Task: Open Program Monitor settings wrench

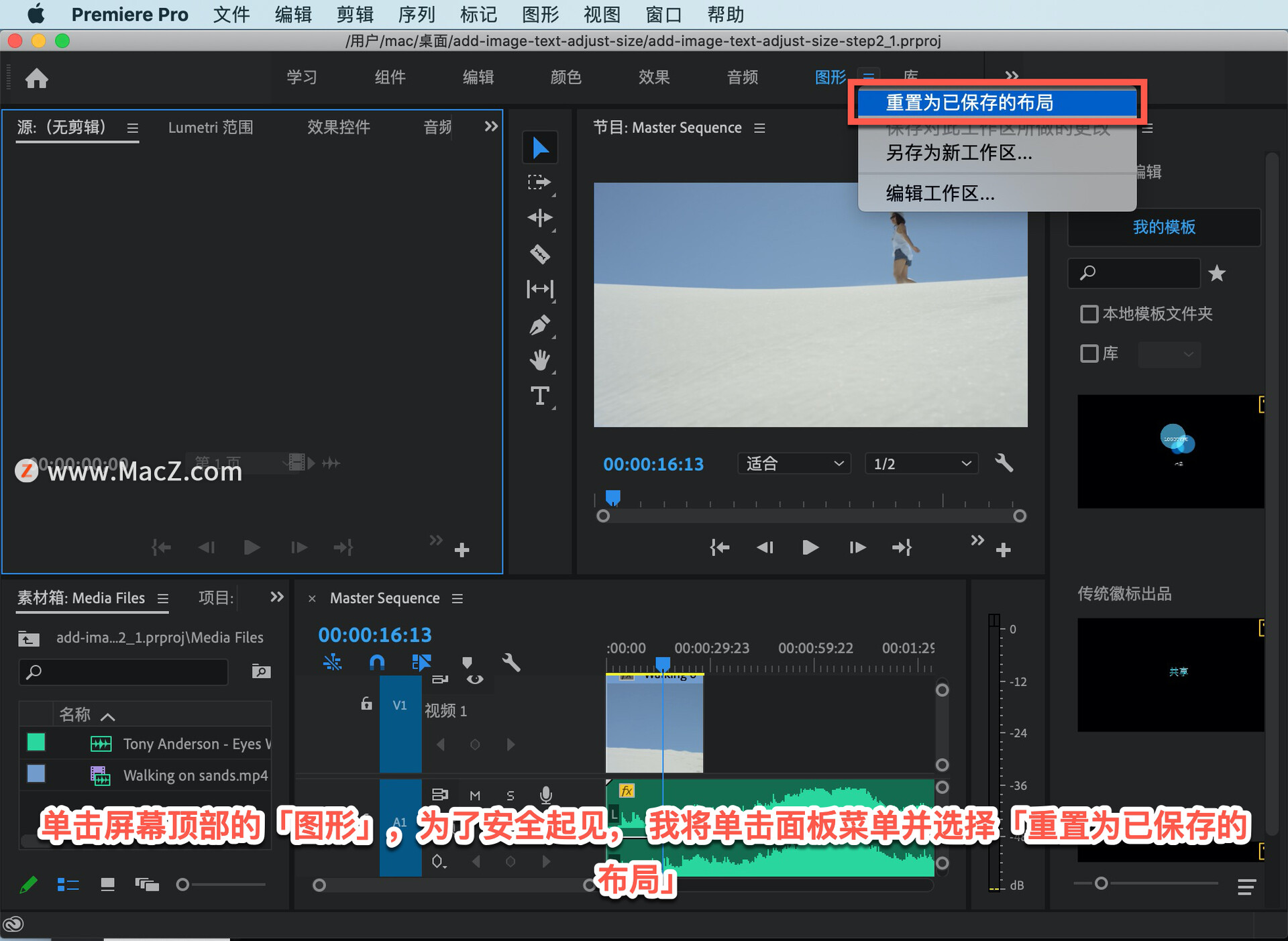Action: pyautogui.click(x=1004, y=463)
